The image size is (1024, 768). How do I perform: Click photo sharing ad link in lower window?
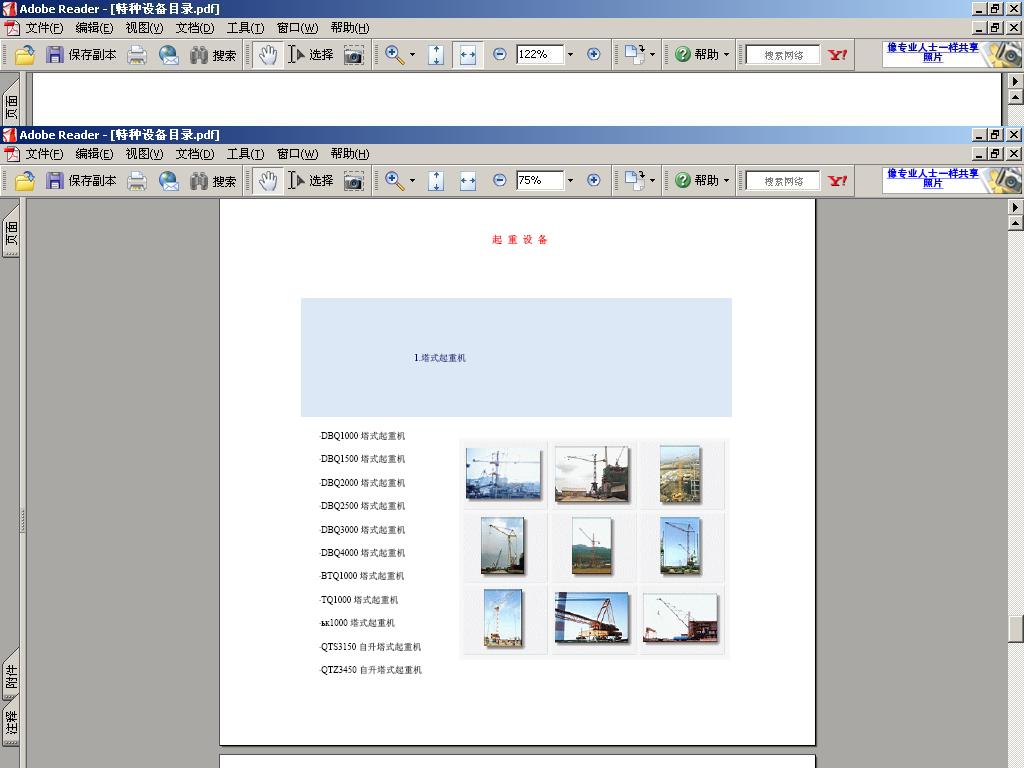click(933, 178)
